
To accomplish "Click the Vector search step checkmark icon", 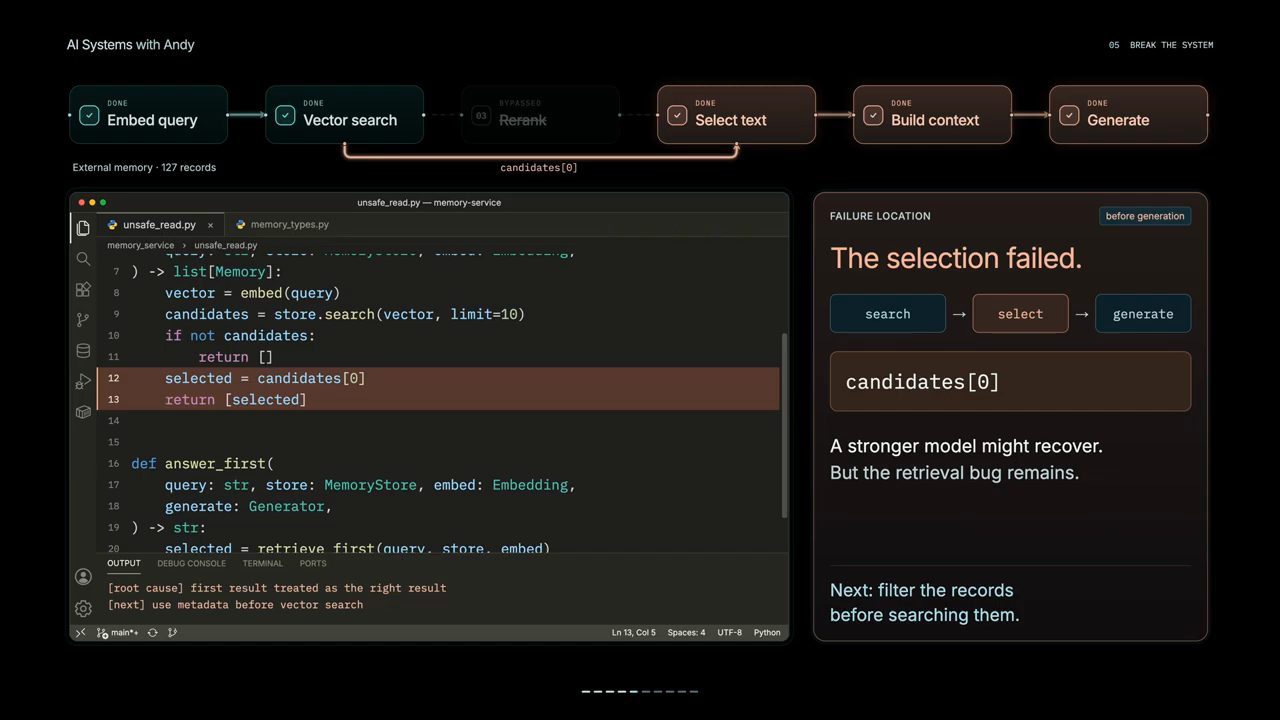I will coord(285,115).
